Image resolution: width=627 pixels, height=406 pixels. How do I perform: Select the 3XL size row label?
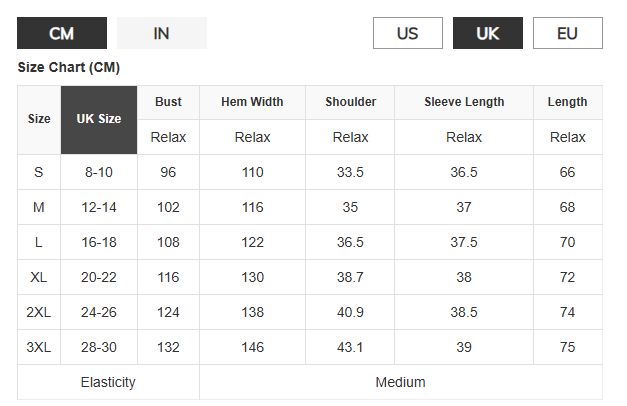coord(39,347)
